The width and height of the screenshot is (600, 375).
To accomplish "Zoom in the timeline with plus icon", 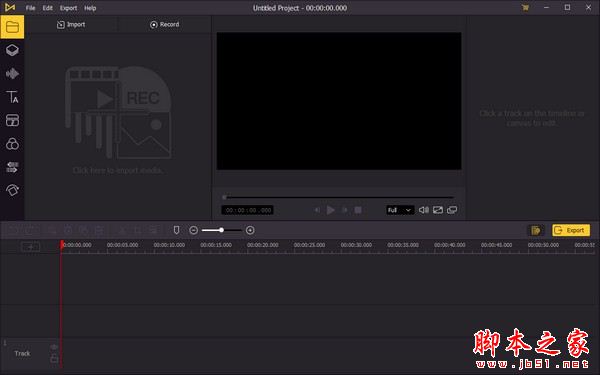I will (x=250, y=230).
